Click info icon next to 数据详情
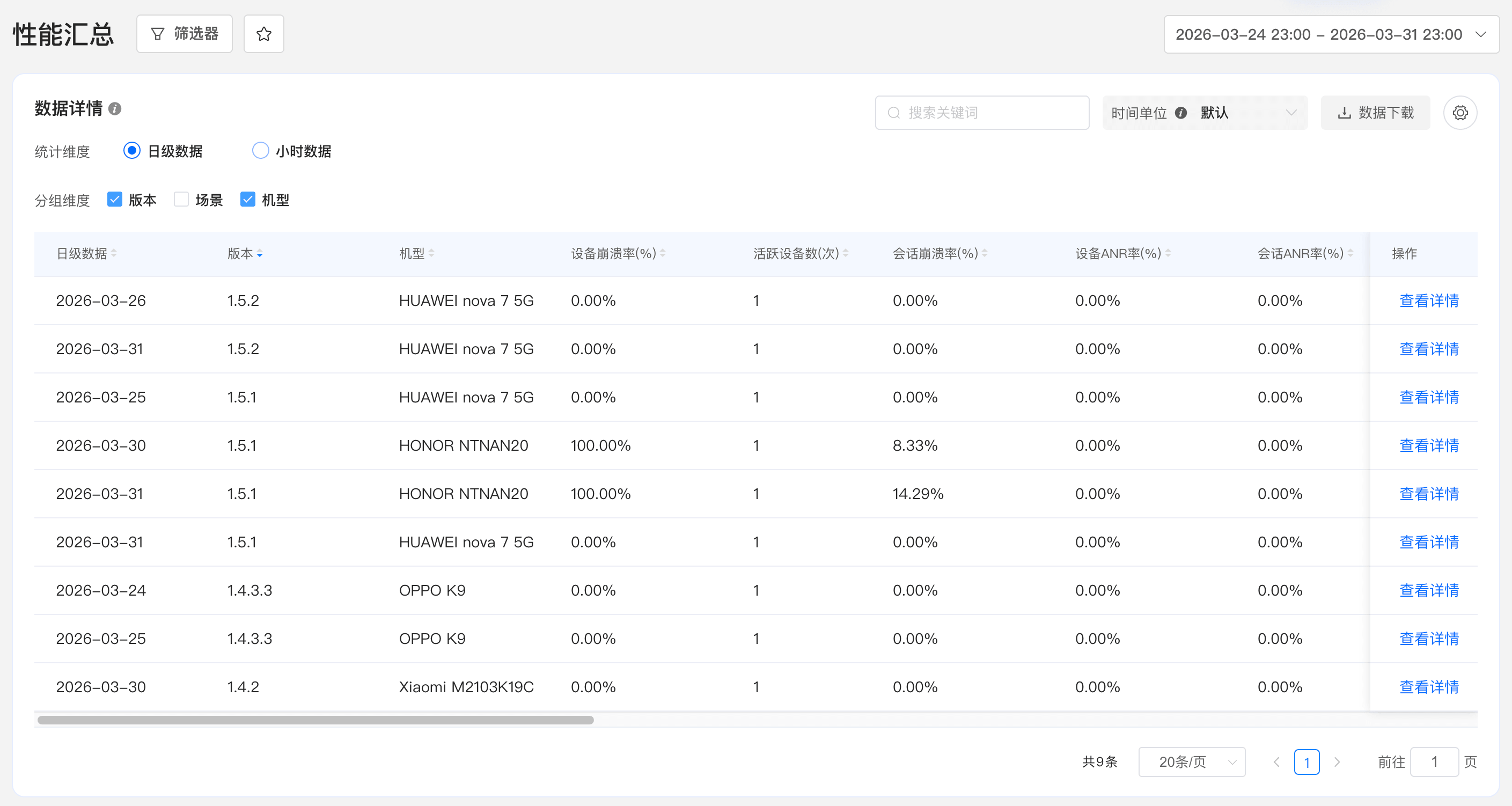 pos(115,108)
